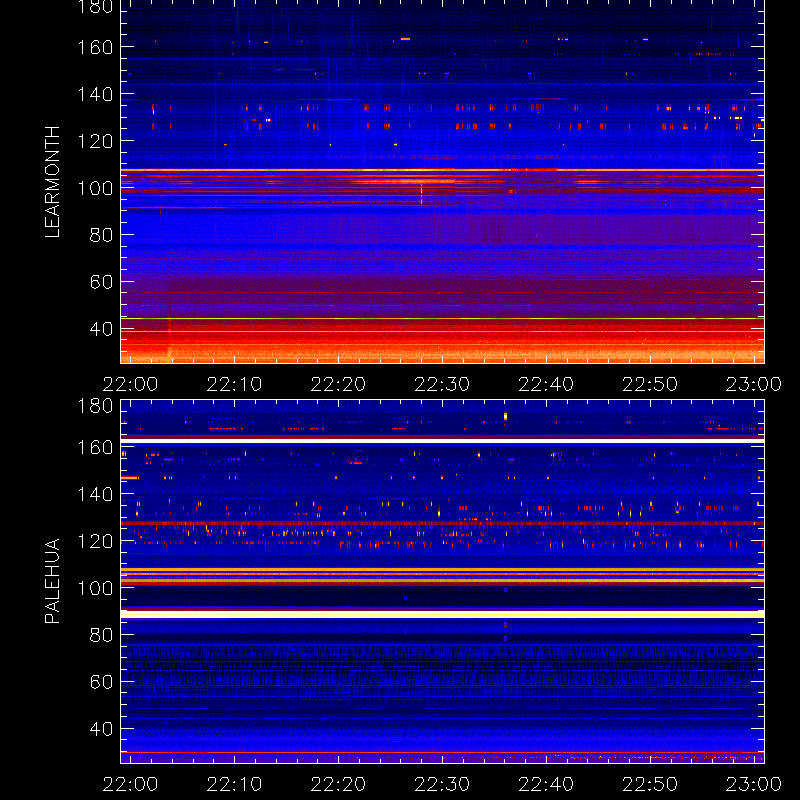Pick the 22:10 time label under LEARMONTH plot
The image size is (800, 800).
coord(234,384)
